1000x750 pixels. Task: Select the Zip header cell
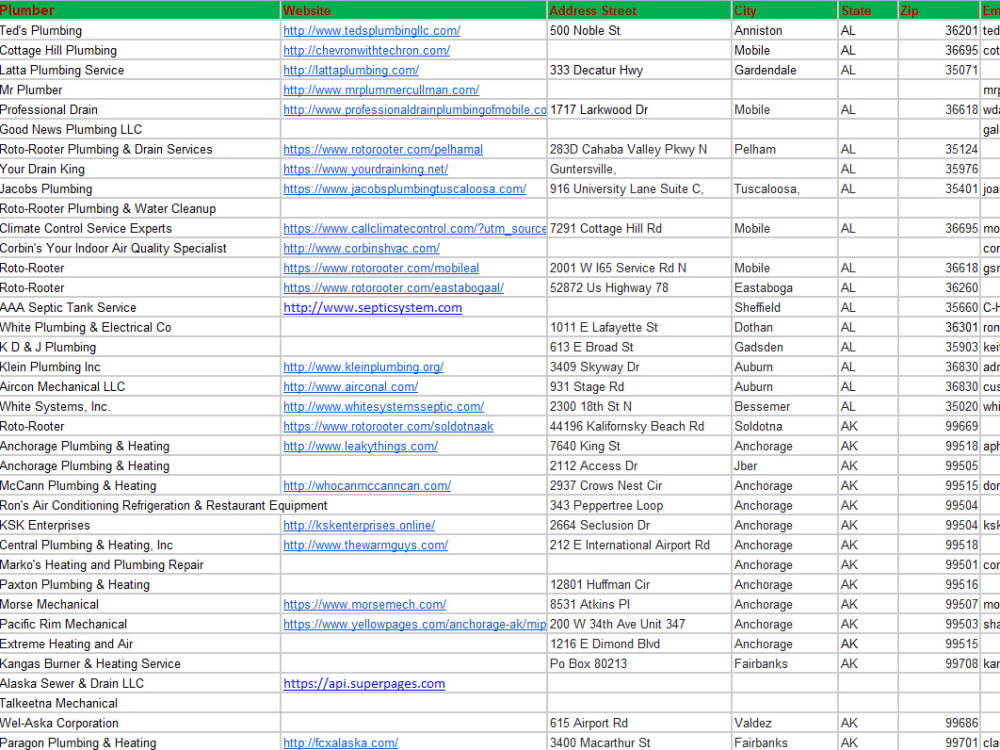tap(939, 10)
